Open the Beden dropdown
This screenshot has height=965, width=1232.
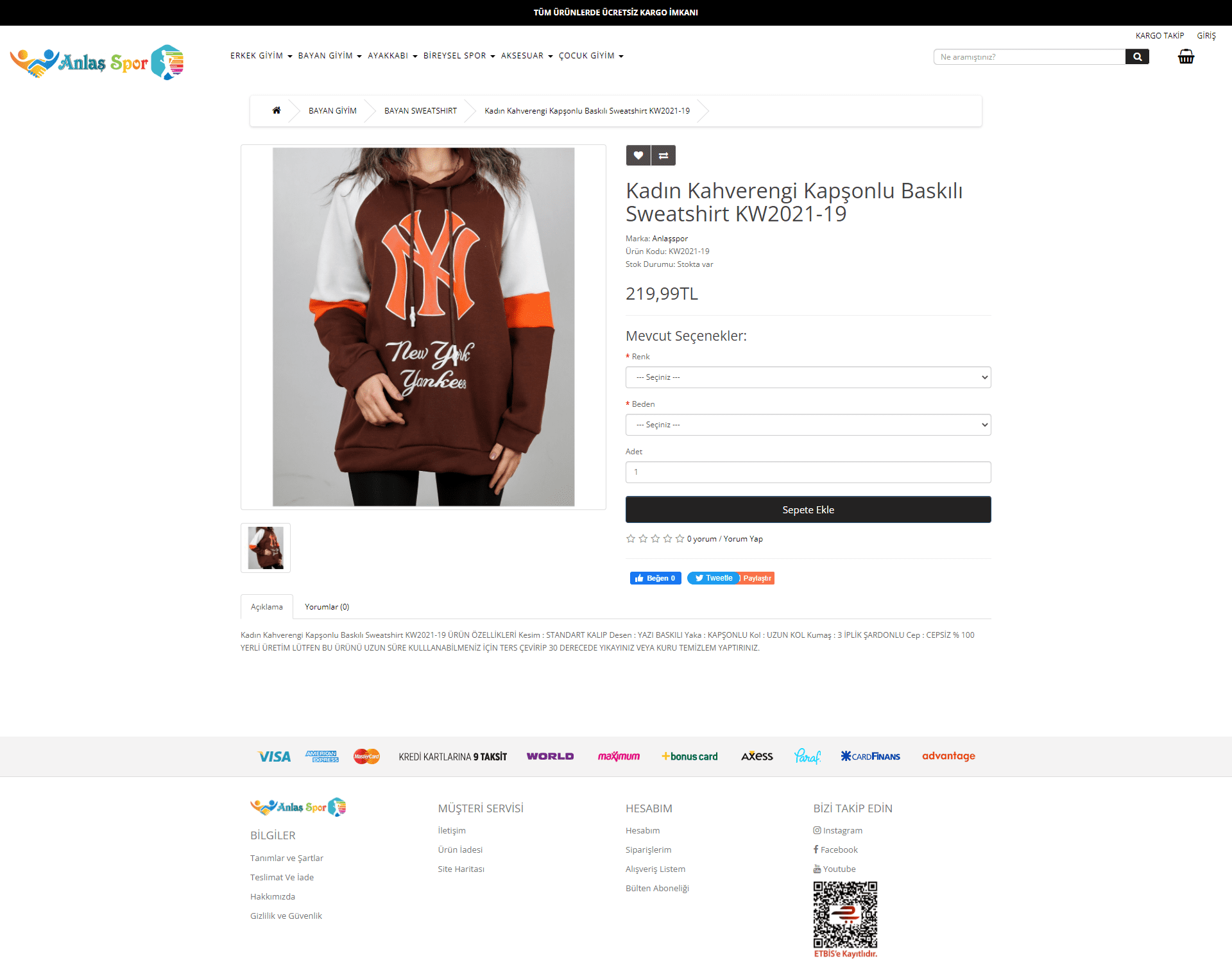(x=808, y=425)
